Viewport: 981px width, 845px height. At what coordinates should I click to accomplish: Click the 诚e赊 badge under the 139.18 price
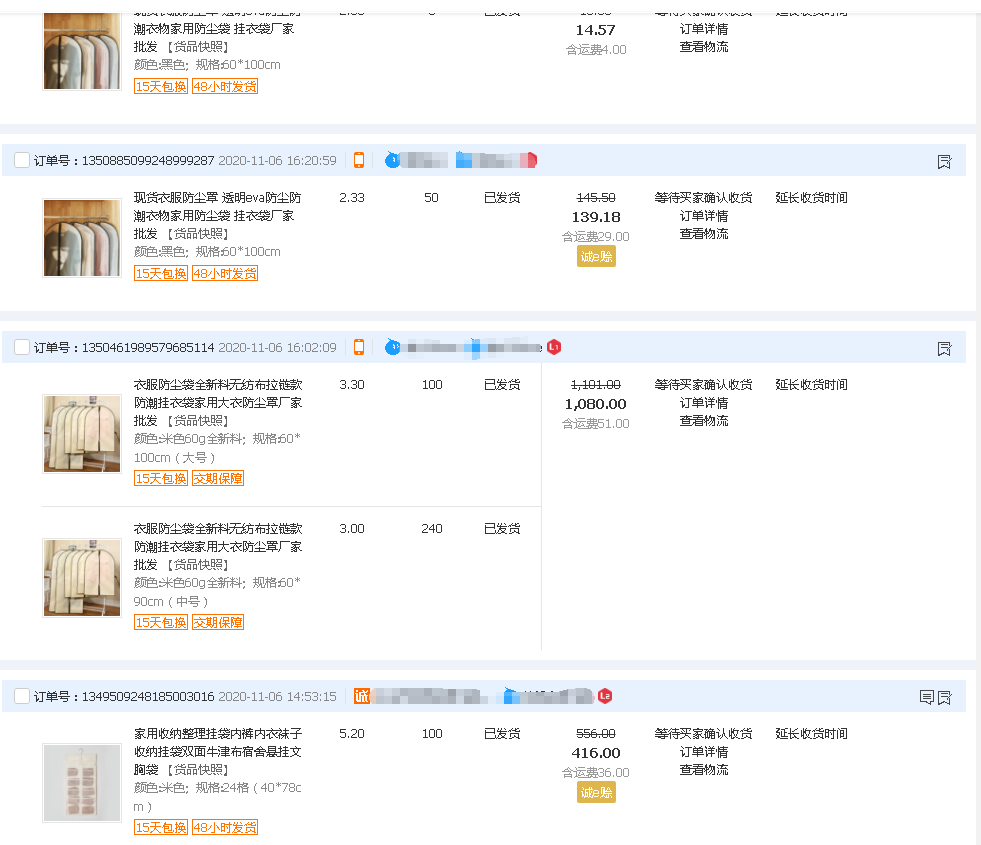tap(596, 257)
